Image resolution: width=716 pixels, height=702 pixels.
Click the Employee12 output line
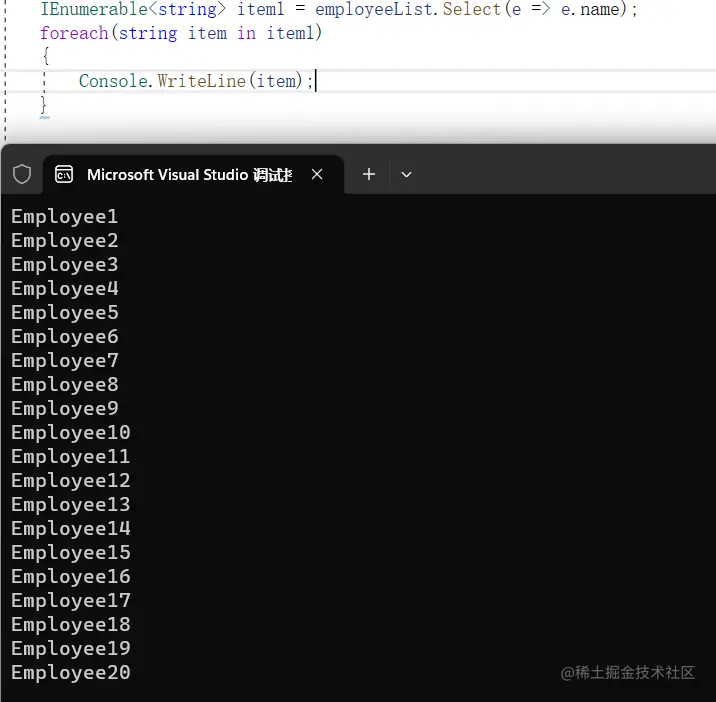click(x=71, y=480)
